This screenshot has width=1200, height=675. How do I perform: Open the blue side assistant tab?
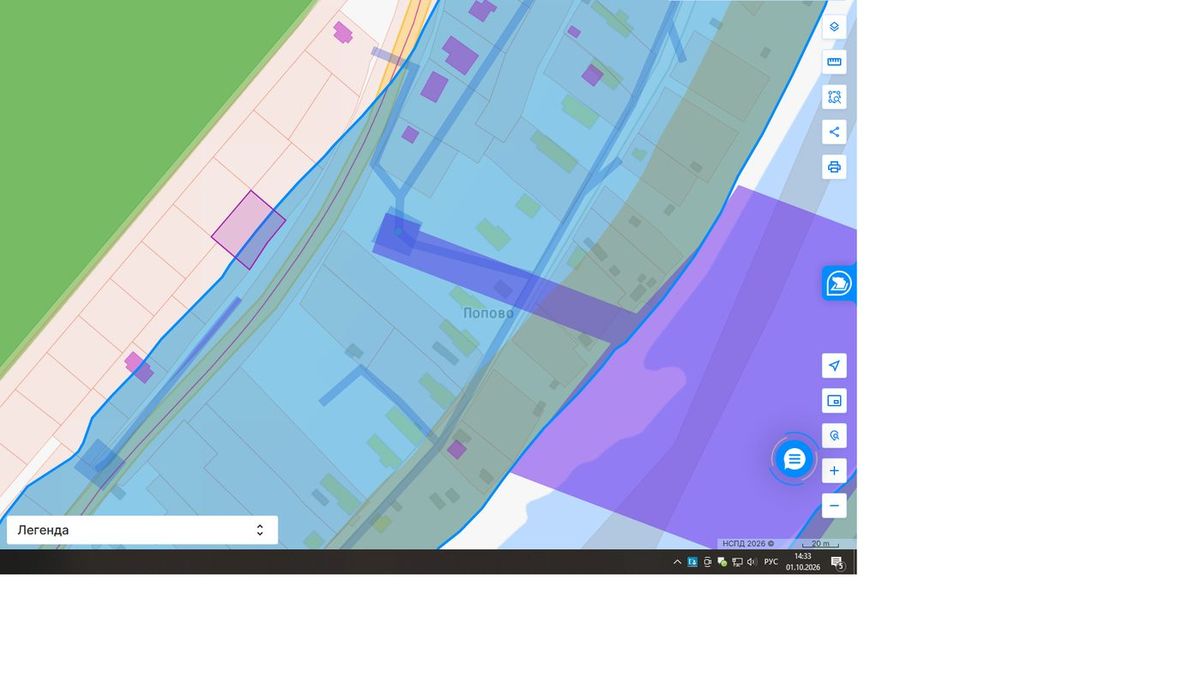click(838, 284)
